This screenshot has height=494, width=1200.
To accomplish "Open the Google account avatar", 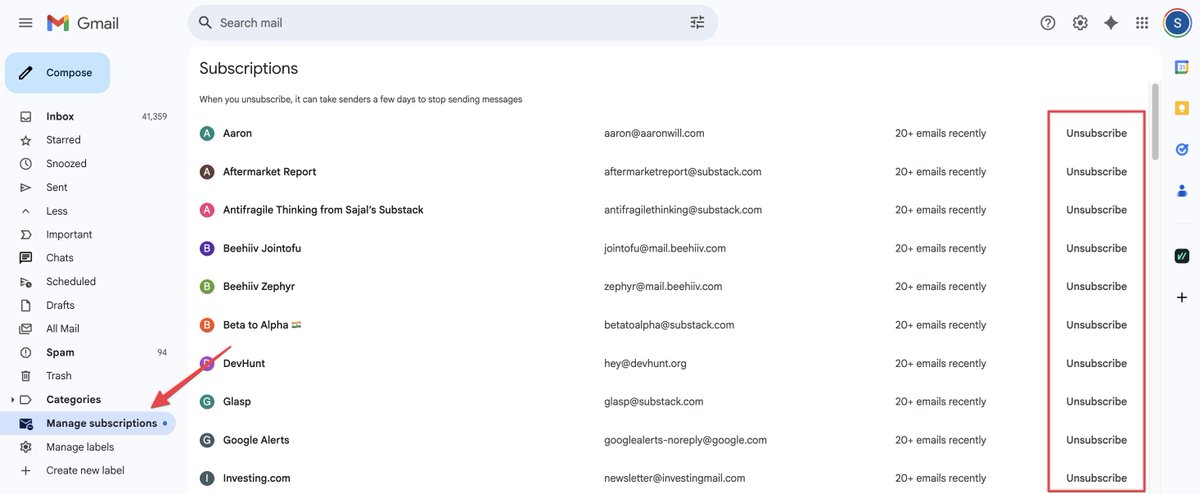I will [1177, 22].
